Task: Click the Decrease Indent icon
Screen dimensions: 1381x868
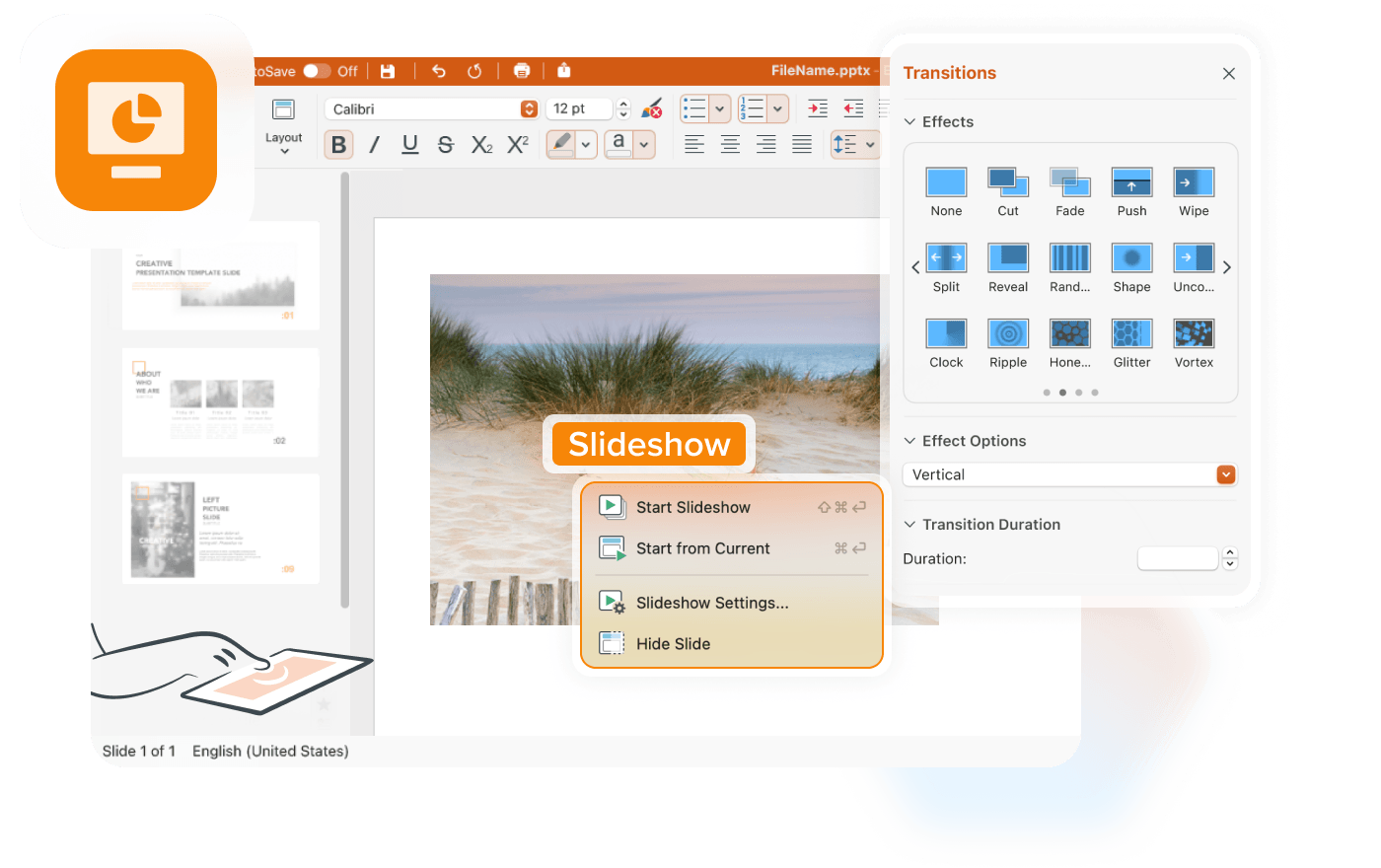Action: [x=854, y=108]
